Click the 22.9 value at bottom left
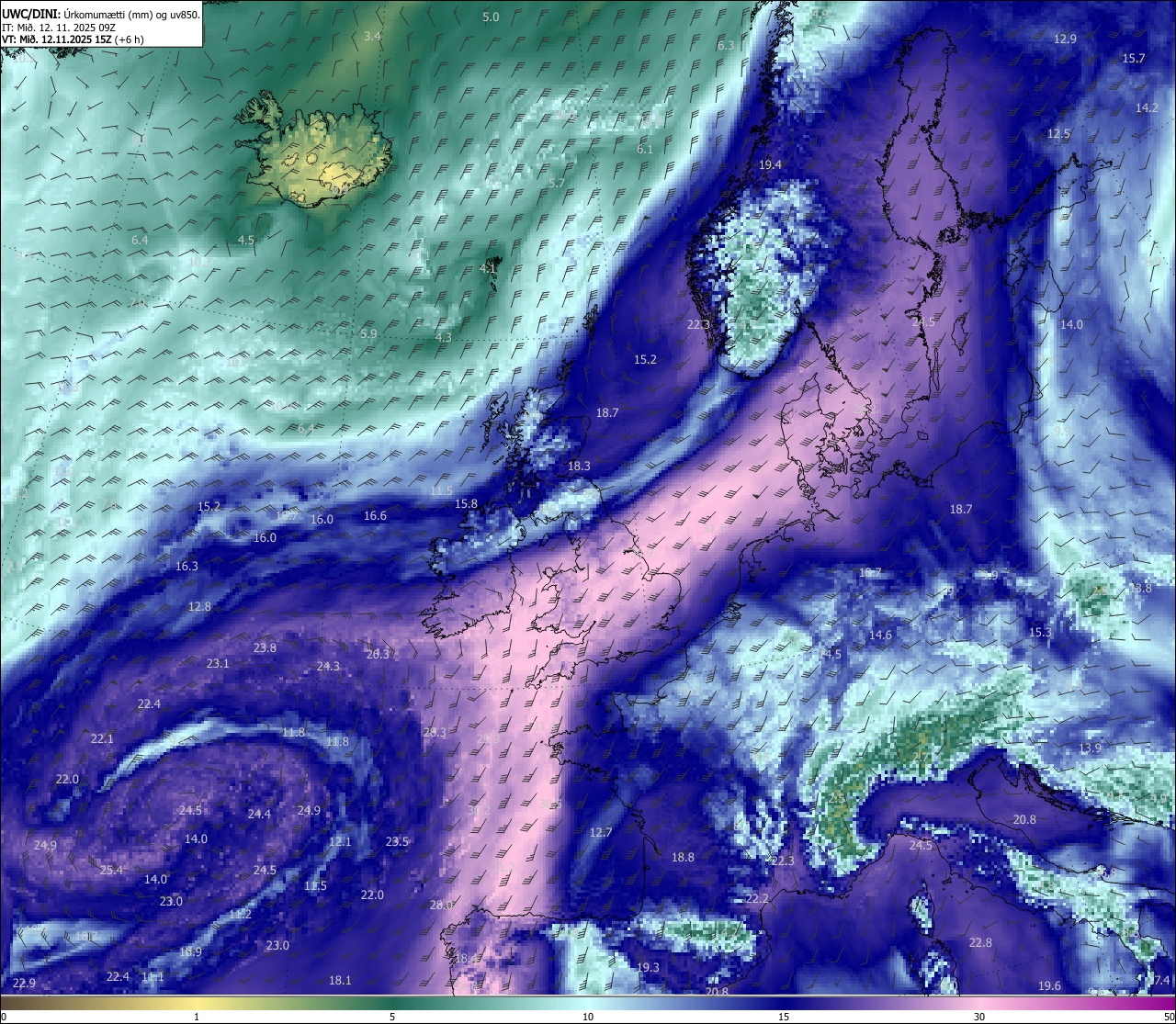The image size is (1176, 1024). (24, 984)
